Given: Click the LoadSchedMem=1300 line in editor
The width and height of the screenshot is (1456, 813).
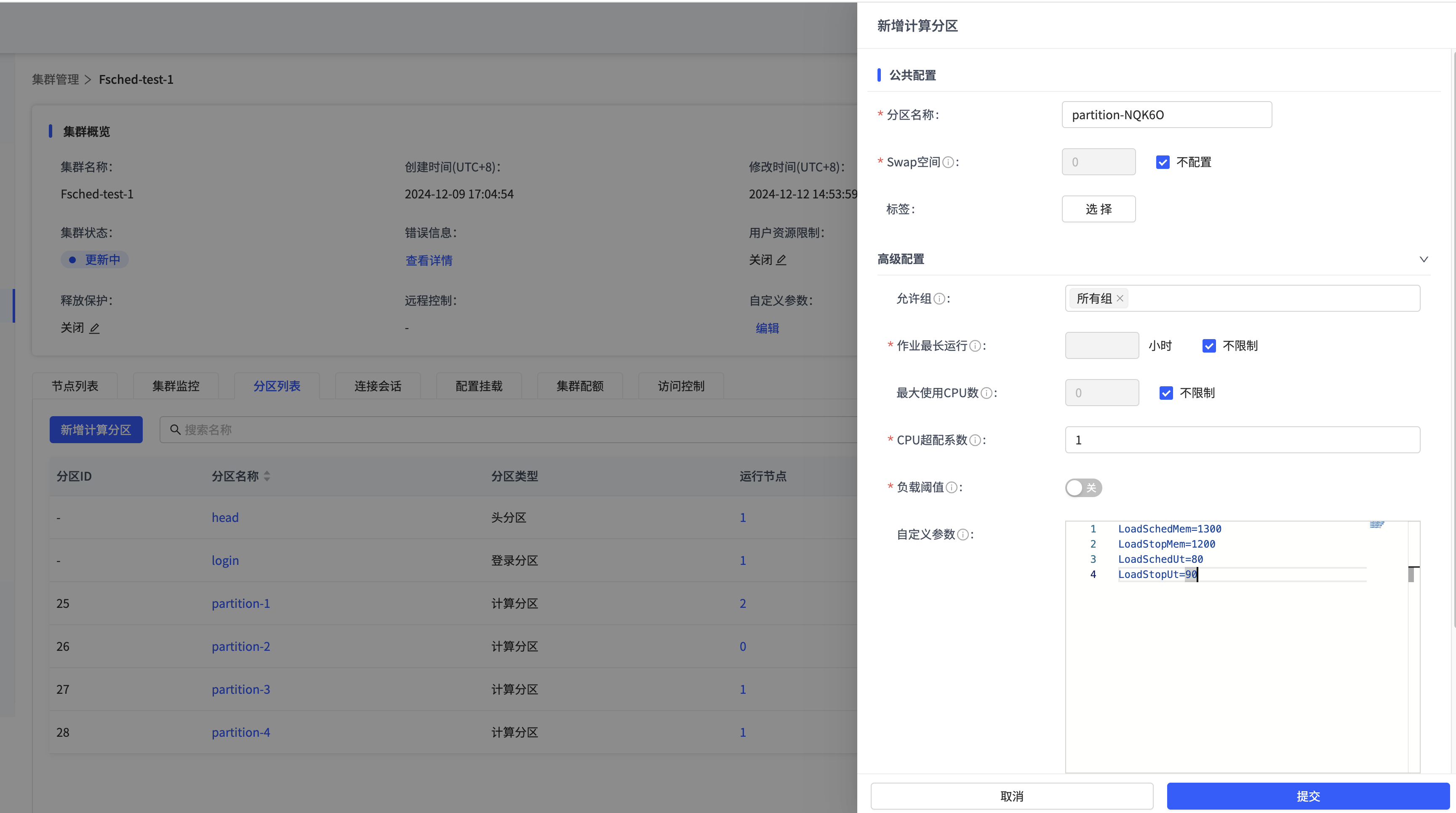Looking at the screenshot, I should 1169,529.
